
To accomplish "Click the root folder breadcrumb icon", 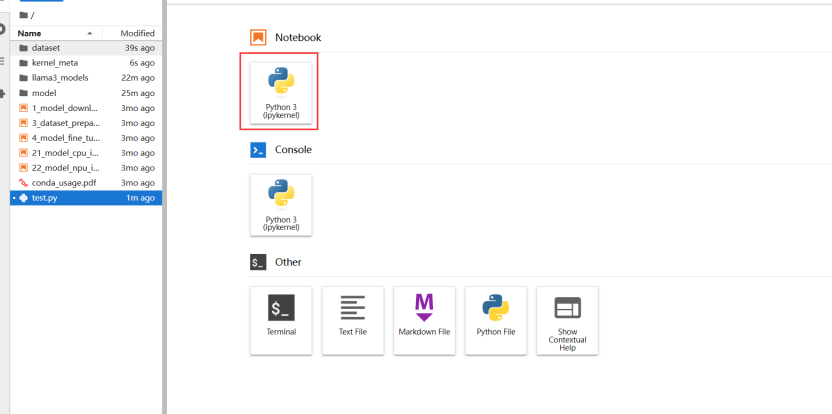I will pyautogui.click(x=23, y=15).
